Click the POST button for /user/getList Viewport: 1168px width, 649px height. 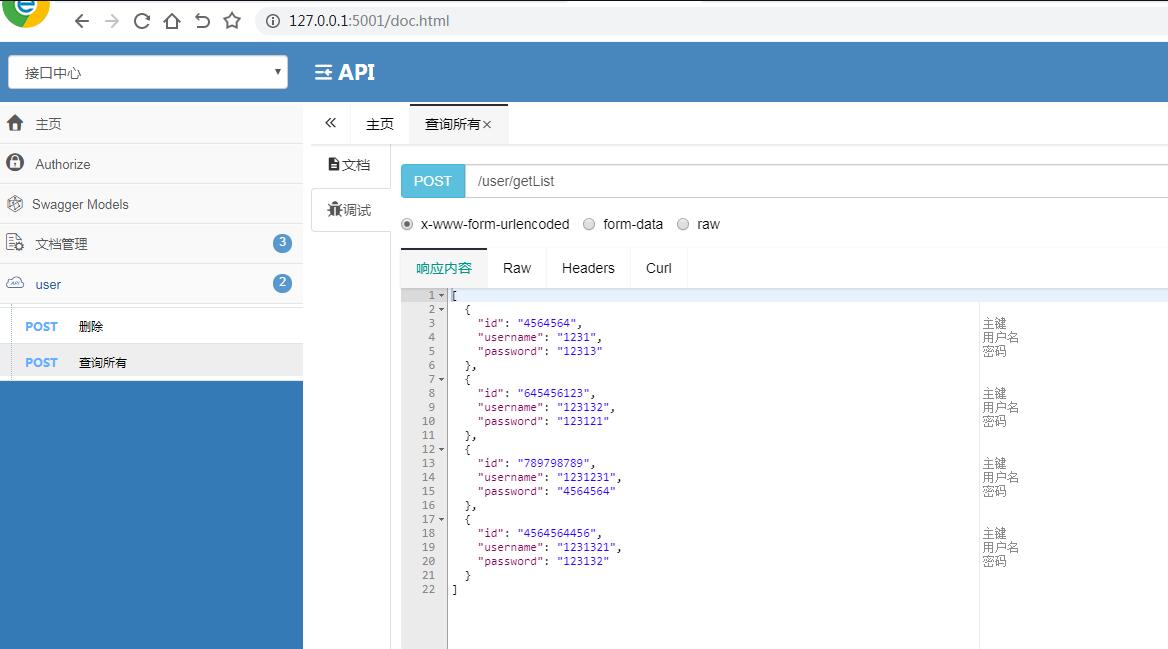(432, 181)
